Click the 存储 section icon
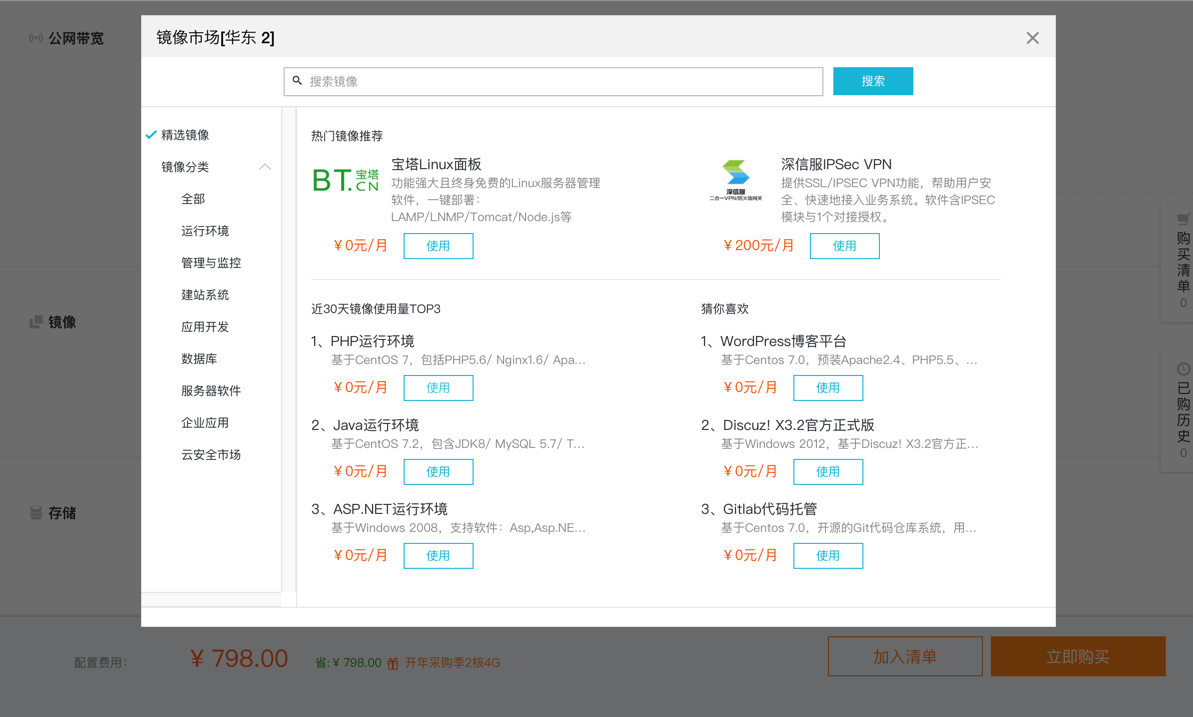1193x717 pixels. point(36,513)
